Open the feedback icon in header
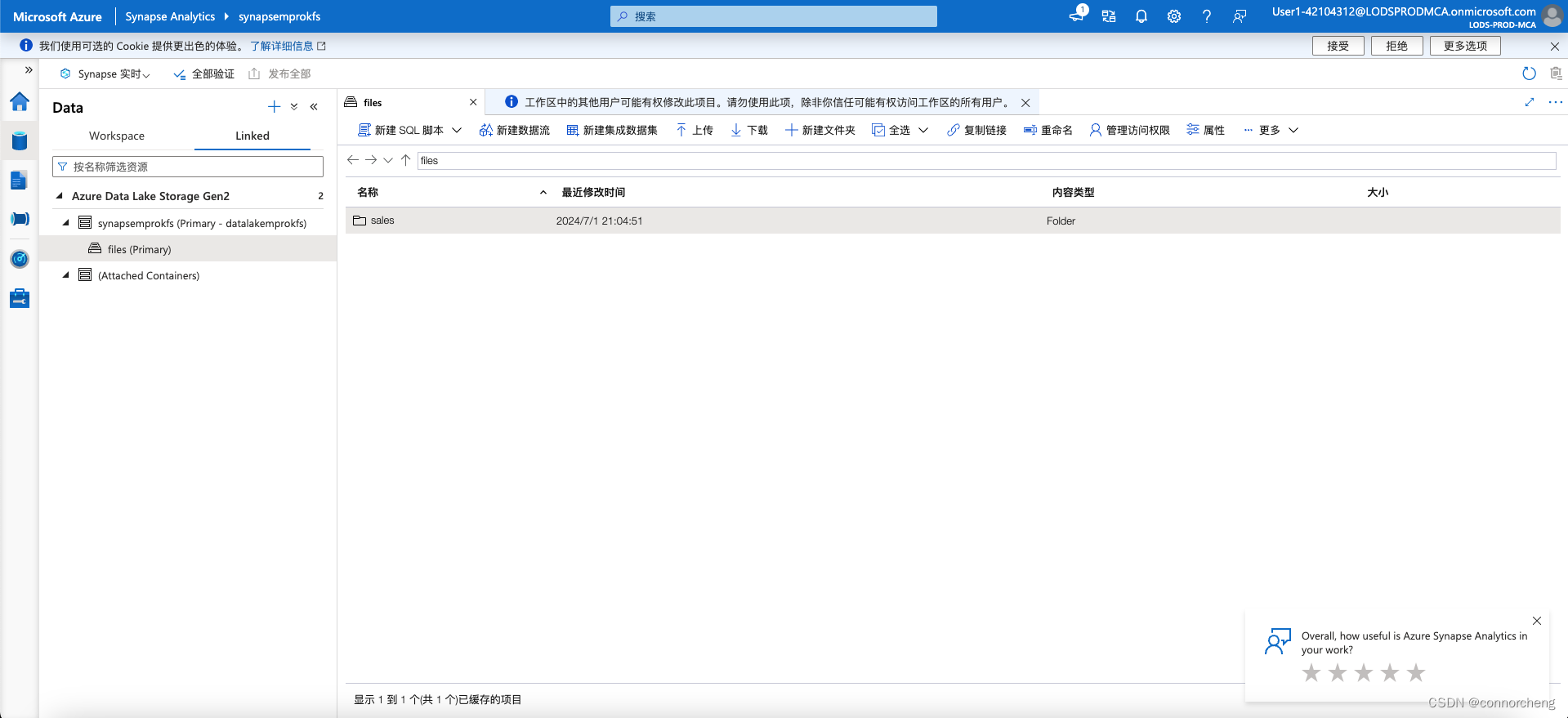The width and height of the screenshot is (1568, 718). coord(1240,16)
